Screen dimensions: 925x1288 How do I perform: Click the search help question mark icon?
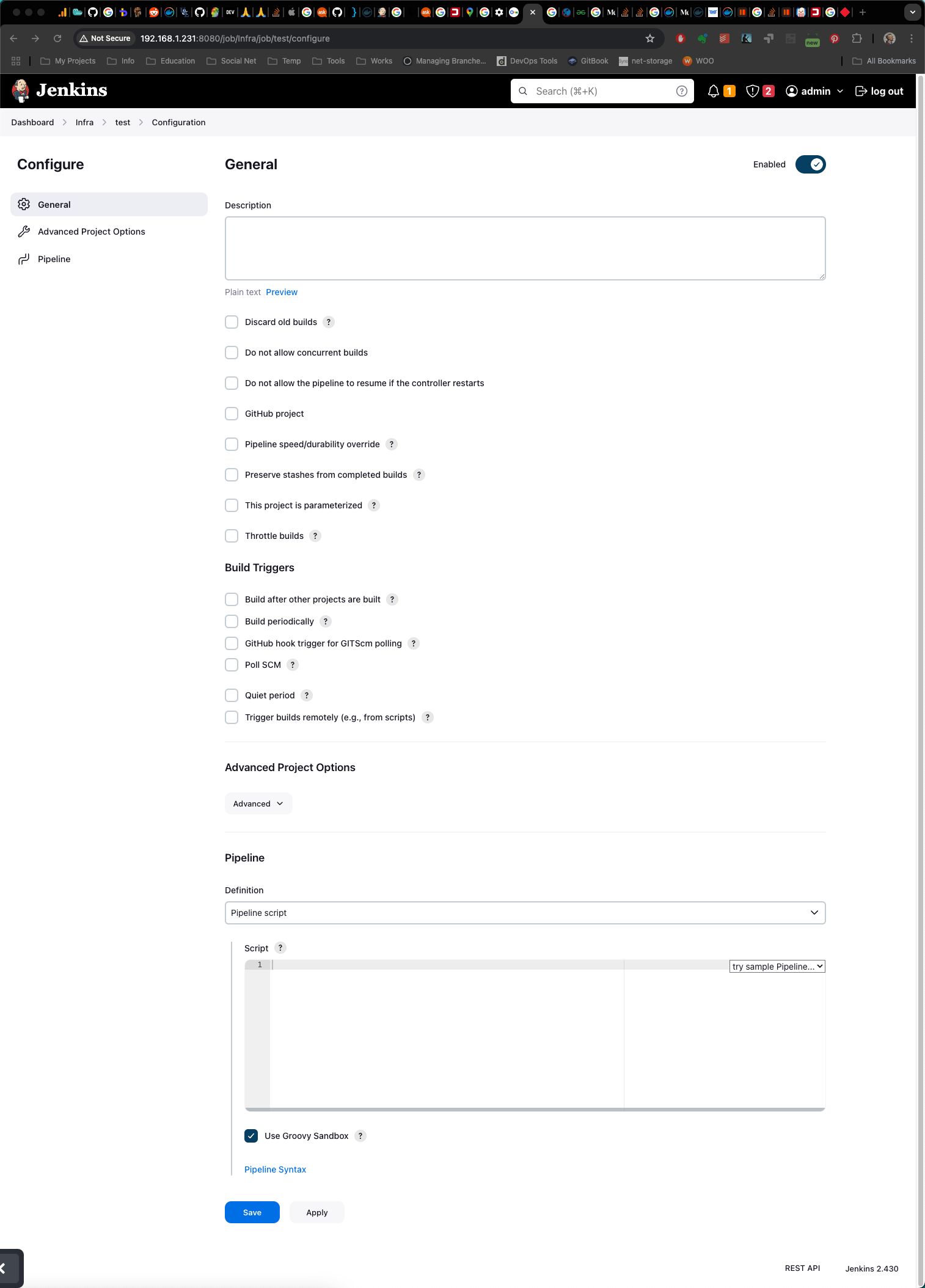pyautogui.click(x=681, y=91)
